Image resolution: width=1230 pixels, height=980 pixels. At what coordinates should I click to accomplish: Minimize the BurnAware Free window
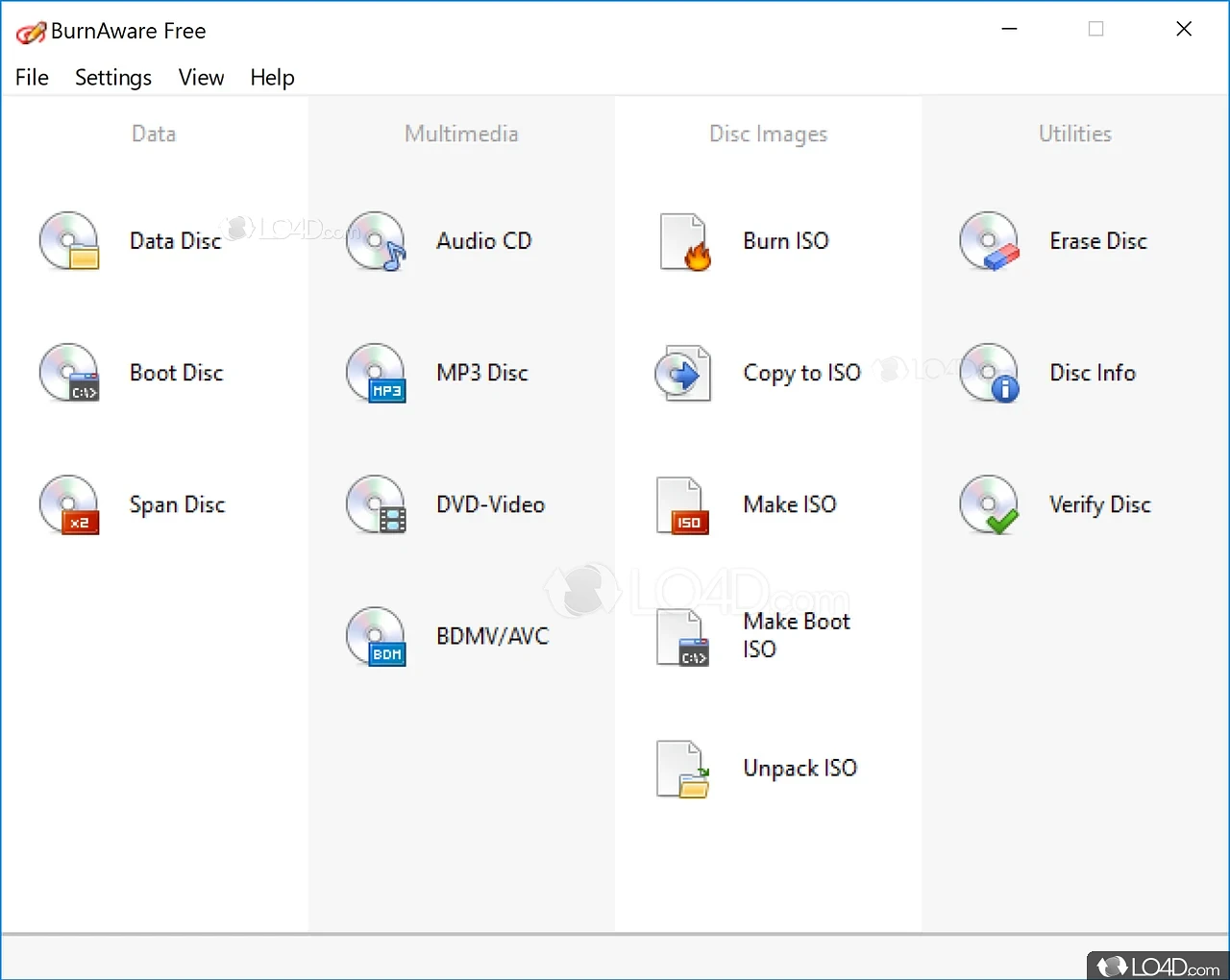pos(1009,30)
